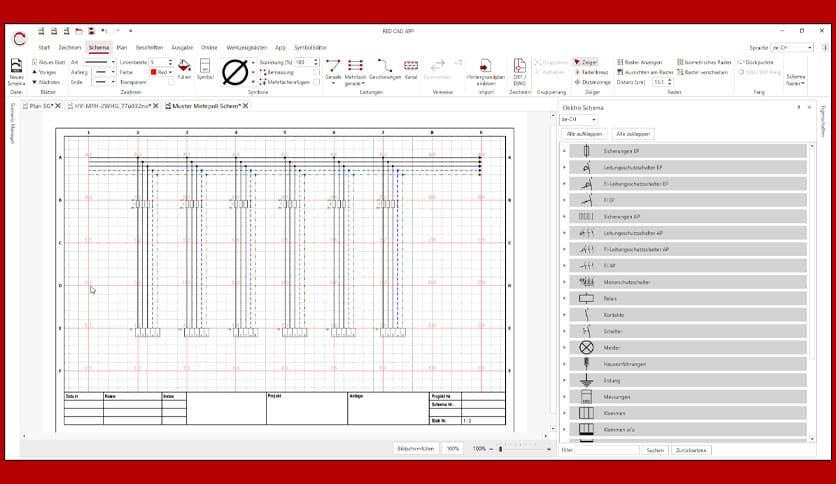Viewport: 836px width, 484px height.
Task: Click the Relais symbol icon
Action: point(586,299)
